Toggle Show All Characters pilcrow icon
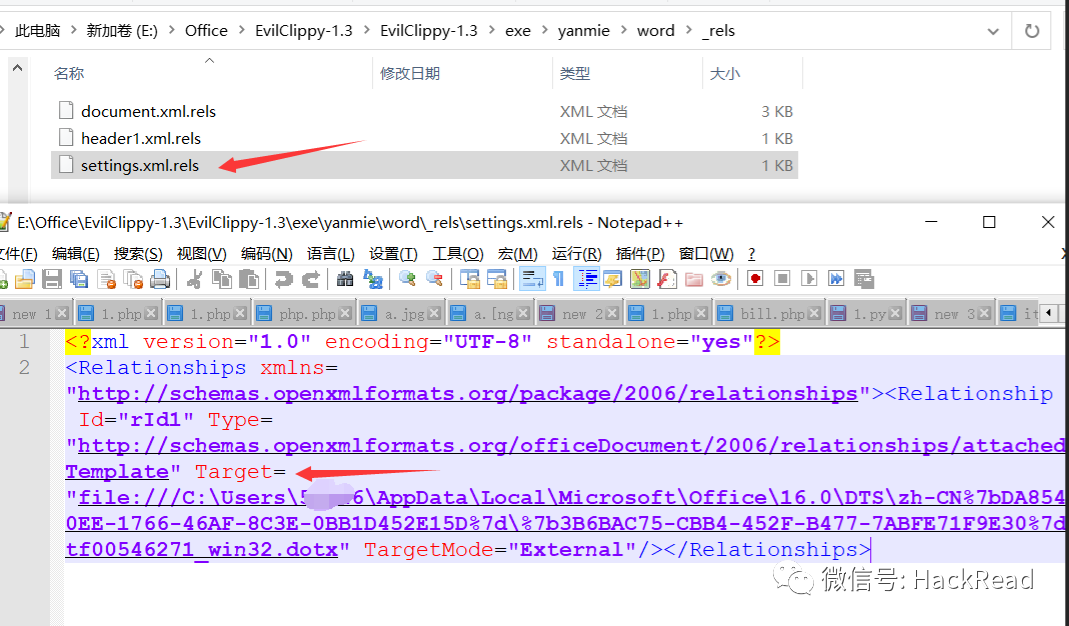This screenshot has width=1069, height=626. tap(558, 279)
